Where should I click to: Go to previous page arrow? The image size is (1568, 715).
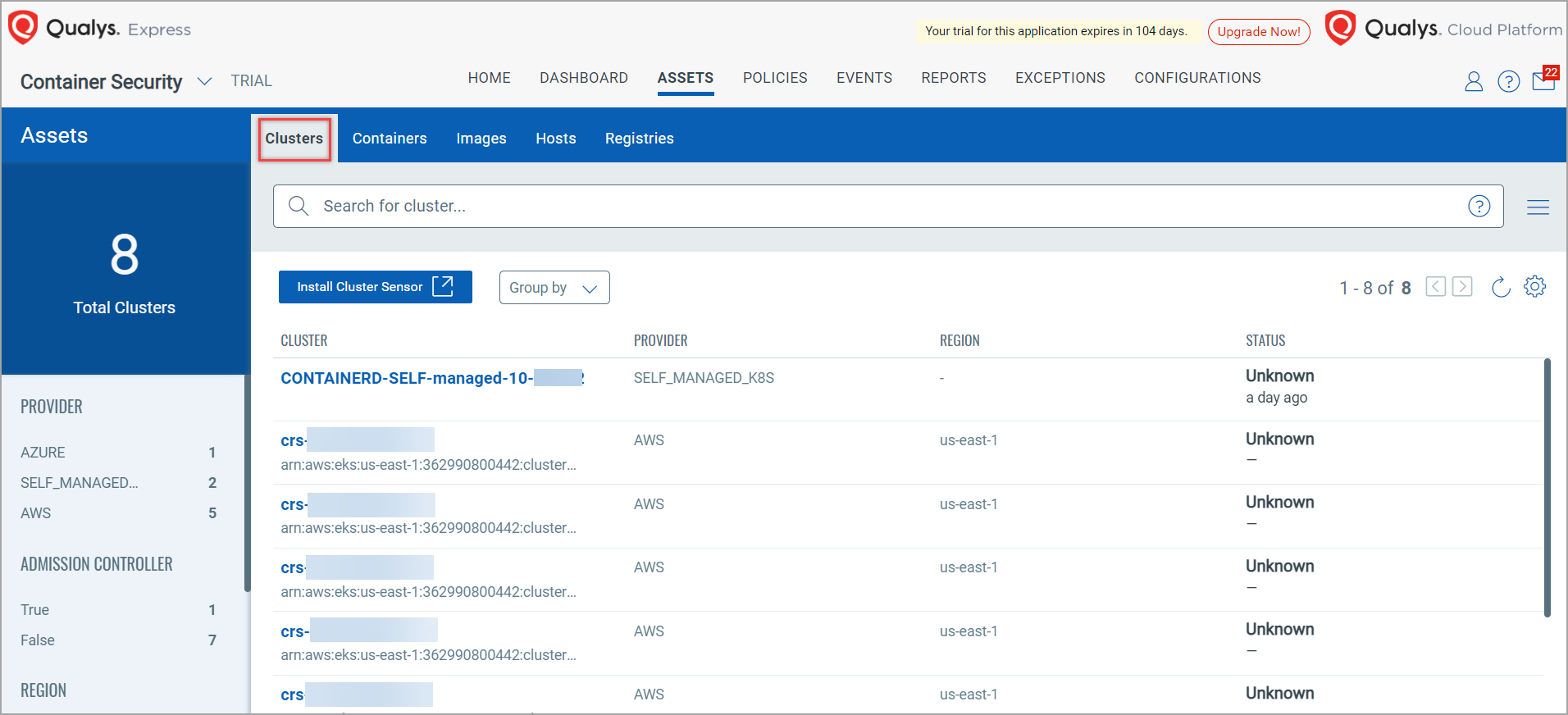tap(1435, 287)
